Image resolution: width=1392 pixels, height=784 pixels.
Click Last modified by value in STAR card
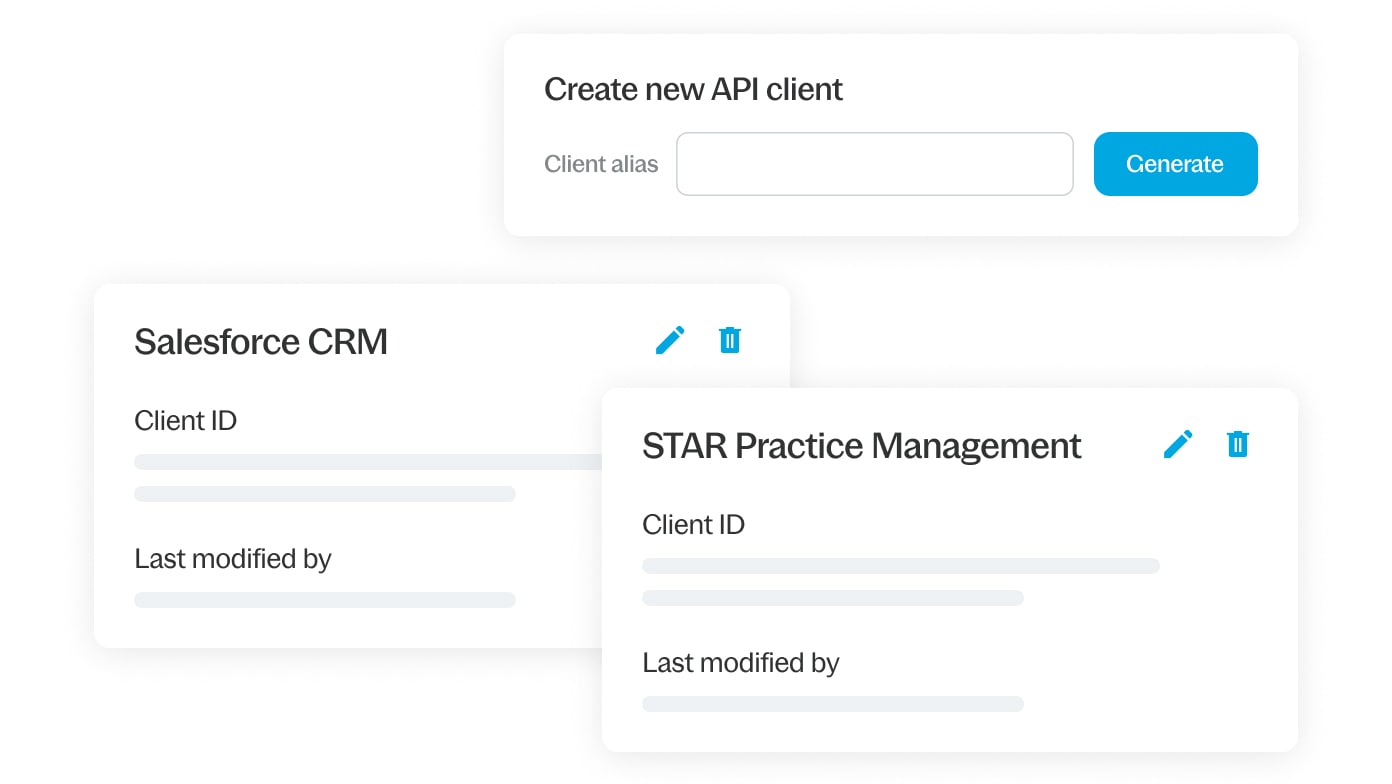click(x=832, y=704)
